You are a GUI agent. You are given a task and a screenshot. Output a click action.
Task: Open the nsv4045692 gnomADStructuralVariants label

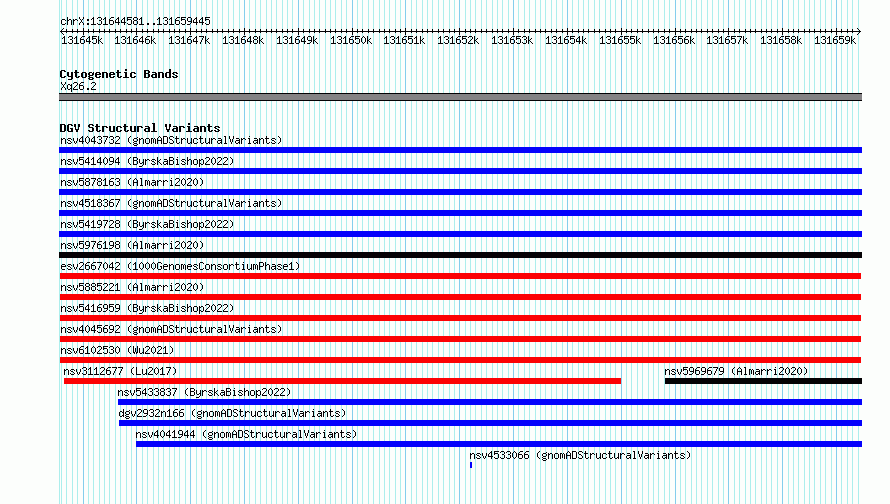[171, 329]
